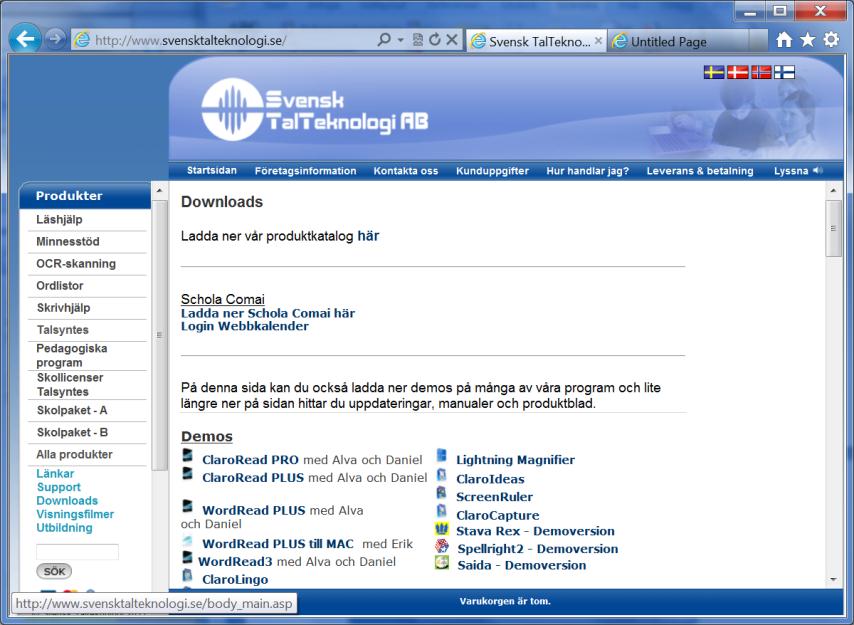Click the Compatibility View icon
Screen dimensions: 854x625
pos(418,39)
